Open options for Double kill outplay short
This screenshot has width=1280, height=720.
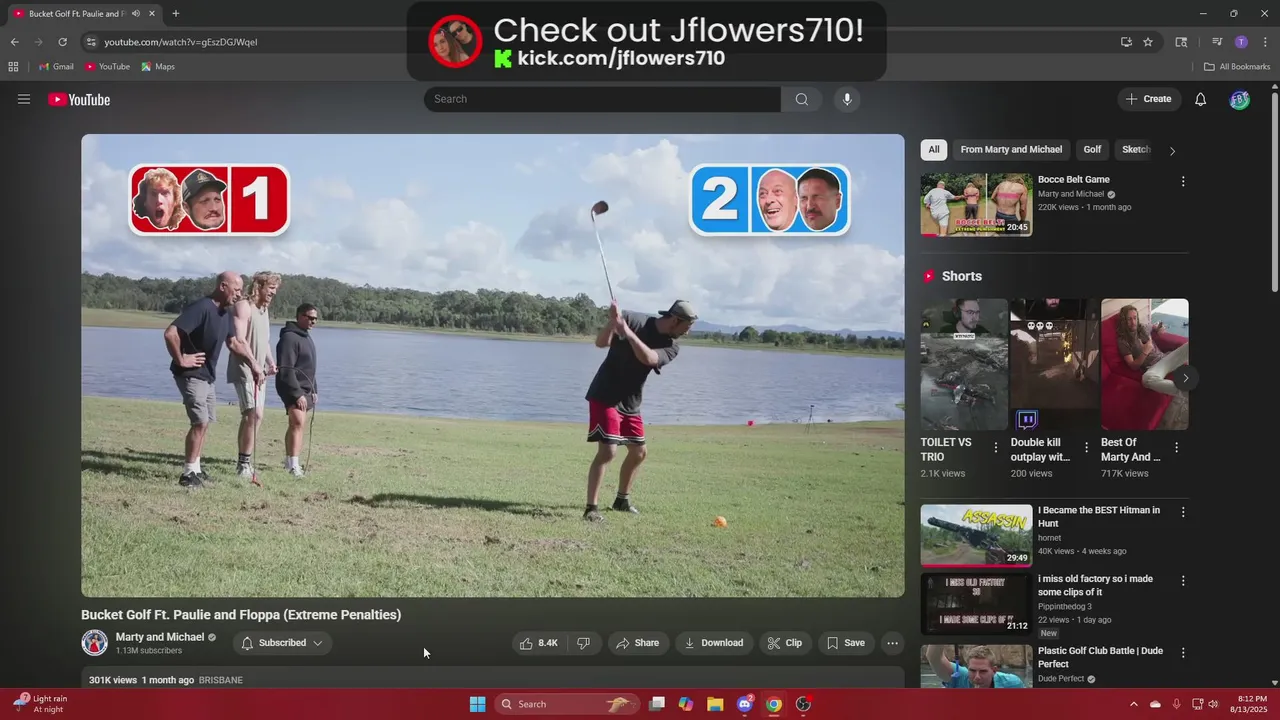coord(1086,448)
